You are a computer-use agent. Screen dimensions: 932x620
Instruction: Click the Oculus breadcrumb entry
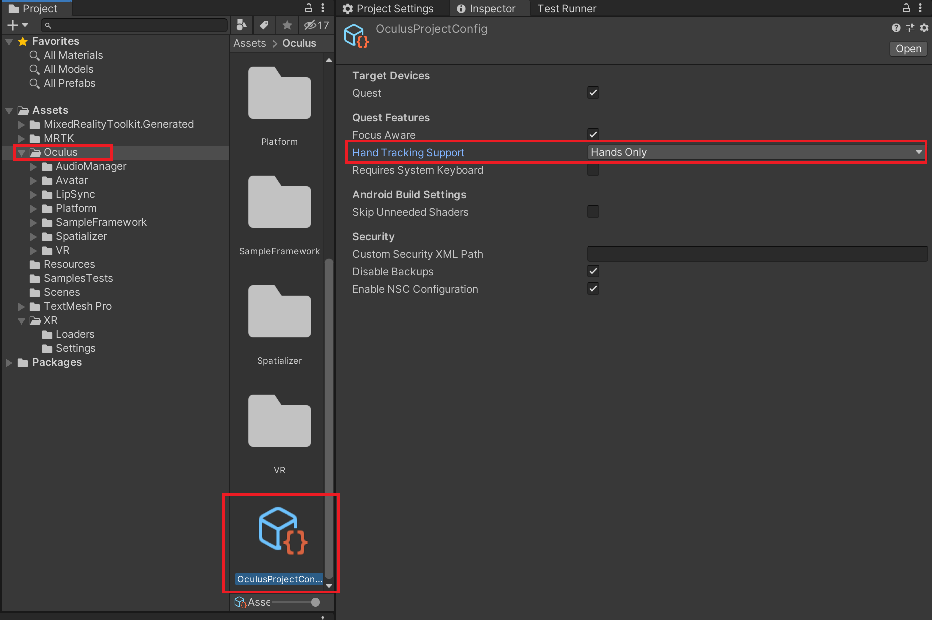point(299,43)
